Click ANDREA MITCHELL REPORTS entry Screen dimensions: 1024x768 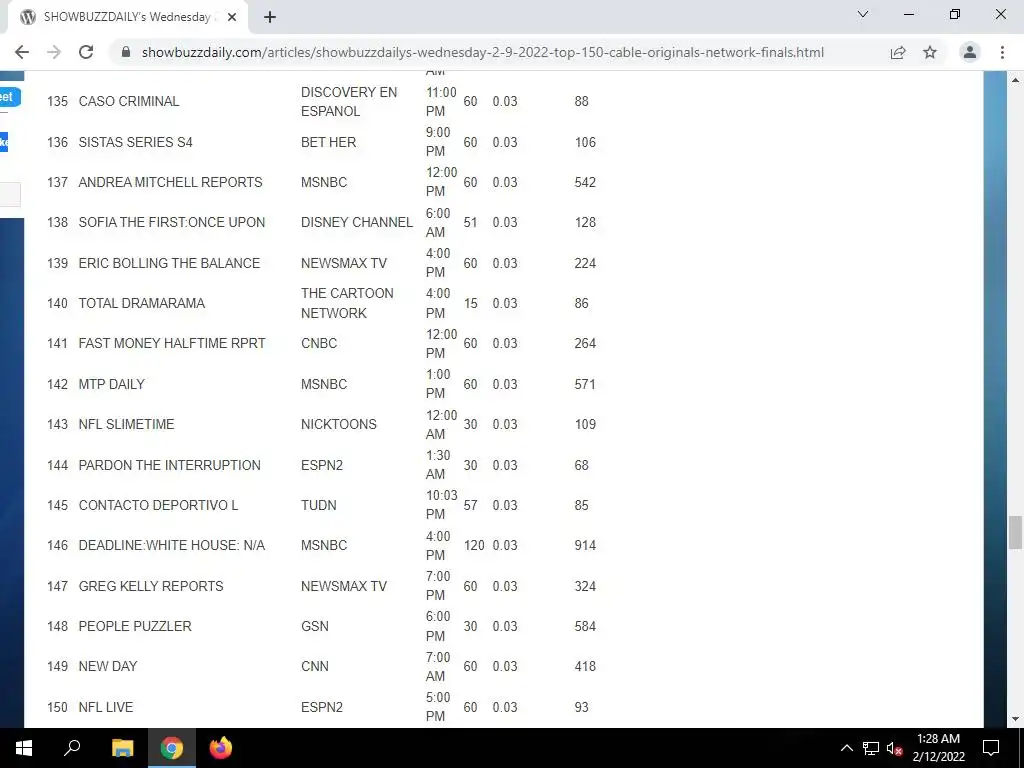point(170,182)
